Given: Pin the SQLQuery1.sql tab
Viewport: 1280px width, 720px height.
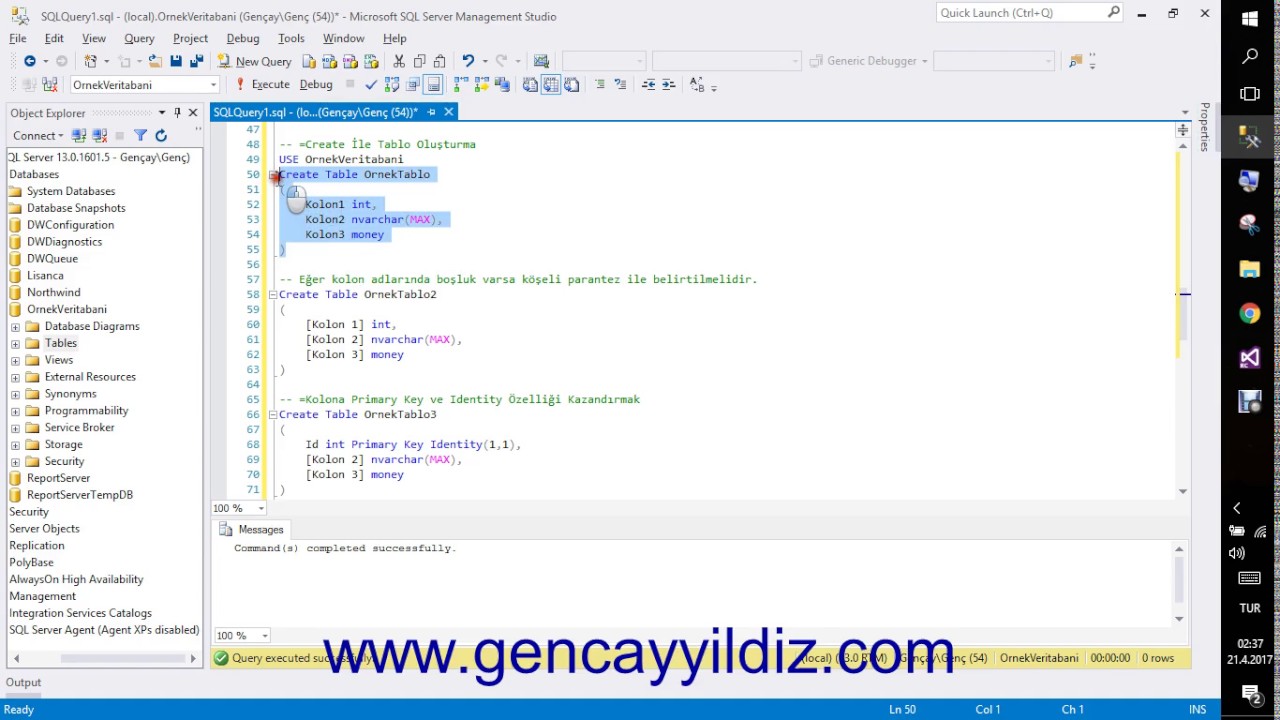Looking at the screenshot, I should click(x=431, y=112).
